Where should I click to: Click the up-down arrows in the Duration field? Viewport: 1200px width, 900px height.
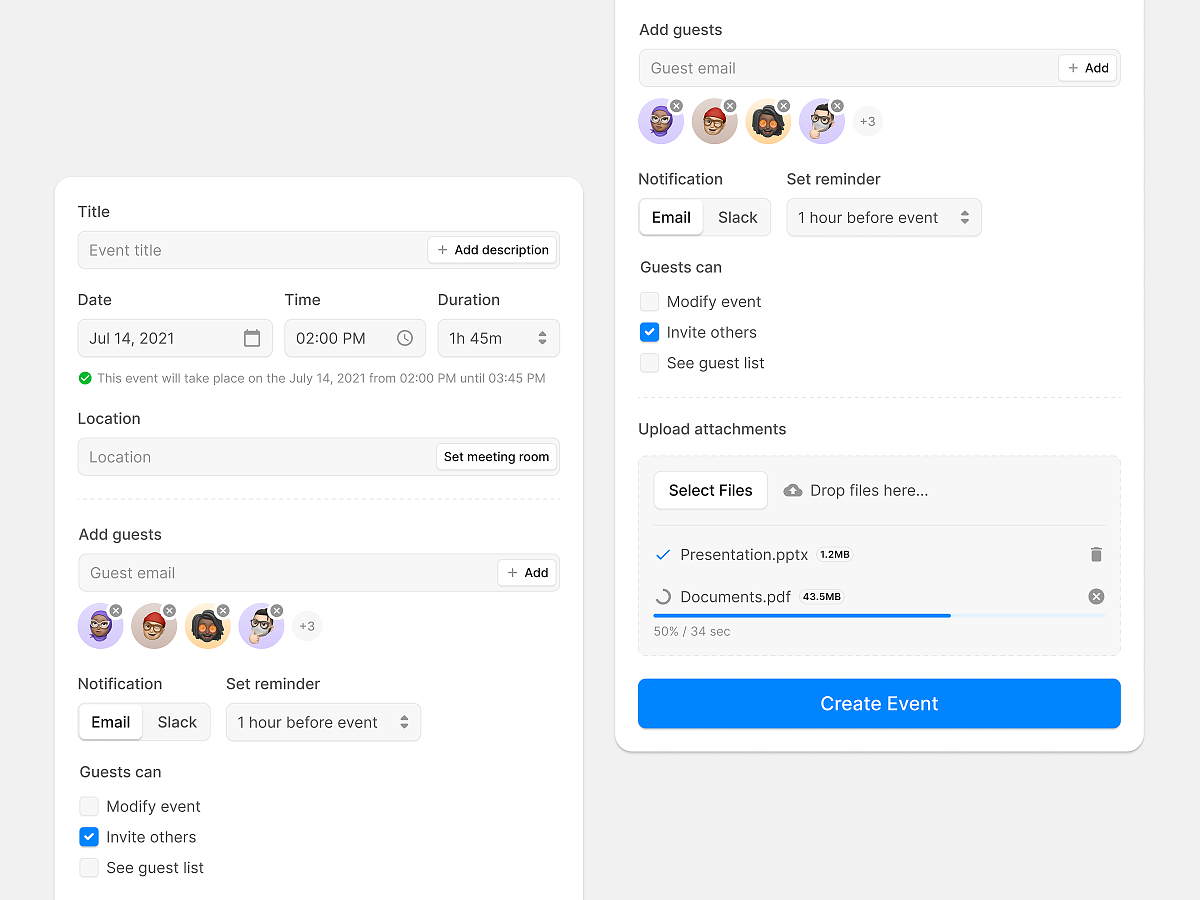click(x=542, y=338)
